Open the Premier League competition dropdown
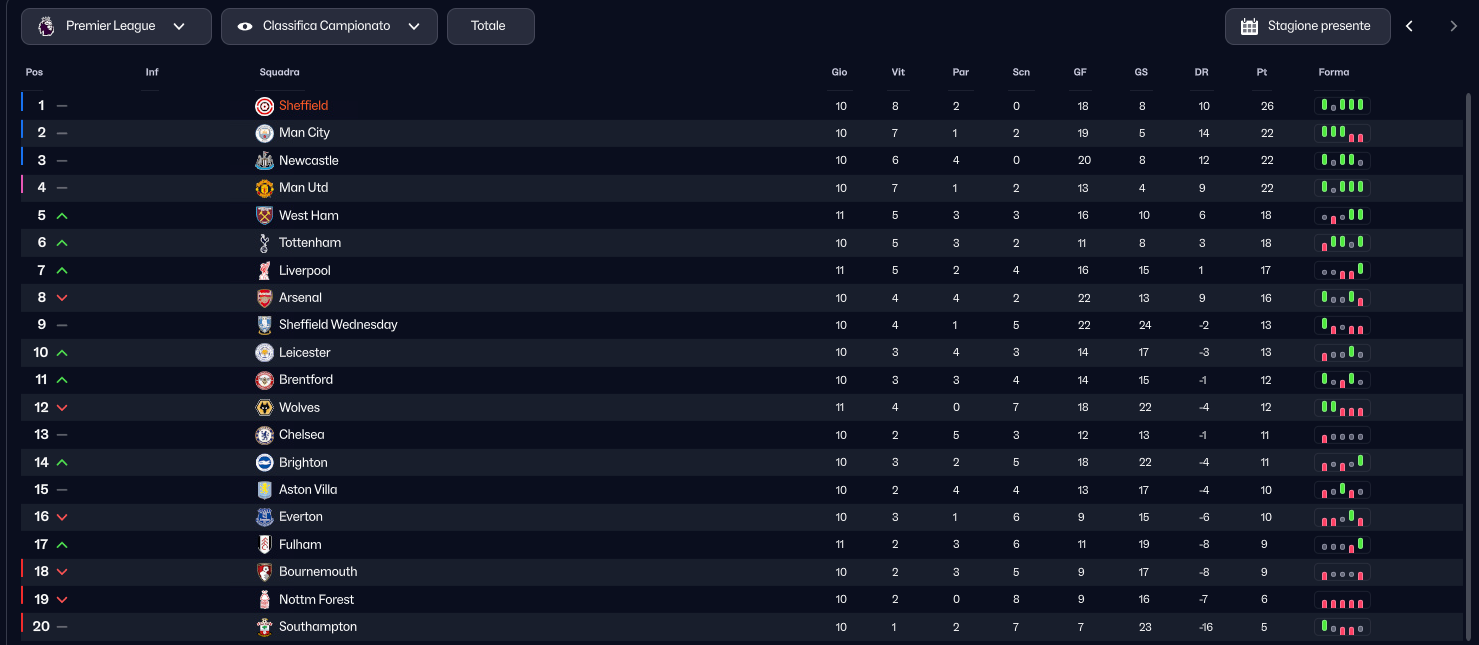Screen dimensions: 1479x645 coord(116,27)
